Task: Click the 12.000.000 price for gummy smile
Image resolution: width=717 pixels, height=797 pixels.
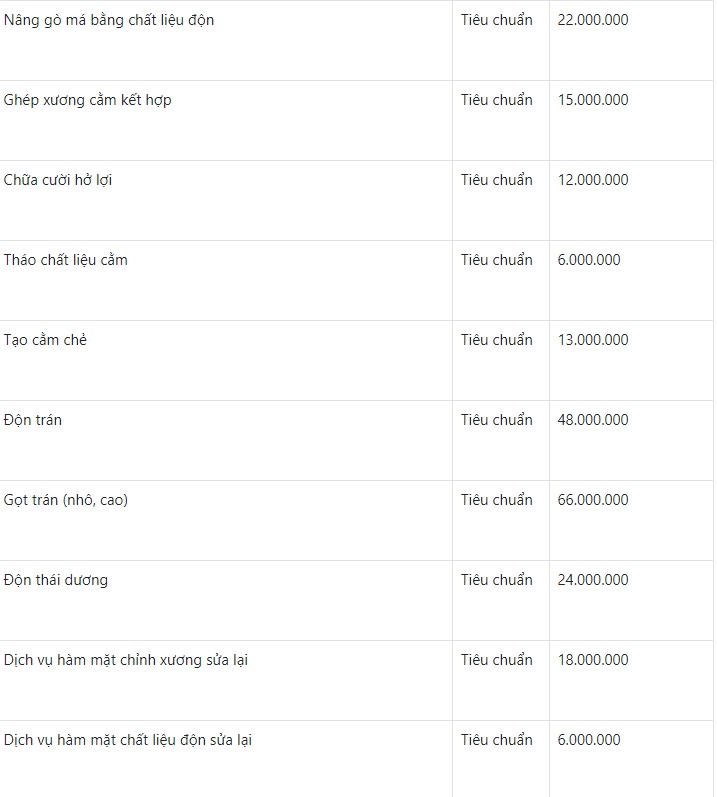Action: coord(593,180)
